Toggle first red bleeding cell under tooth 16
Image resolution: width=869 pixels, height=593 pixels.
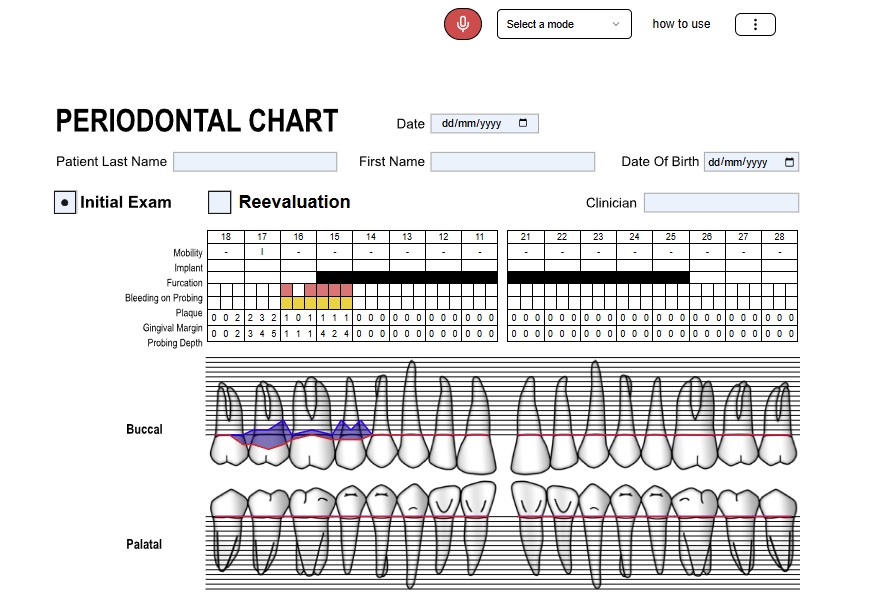[287, 290]
